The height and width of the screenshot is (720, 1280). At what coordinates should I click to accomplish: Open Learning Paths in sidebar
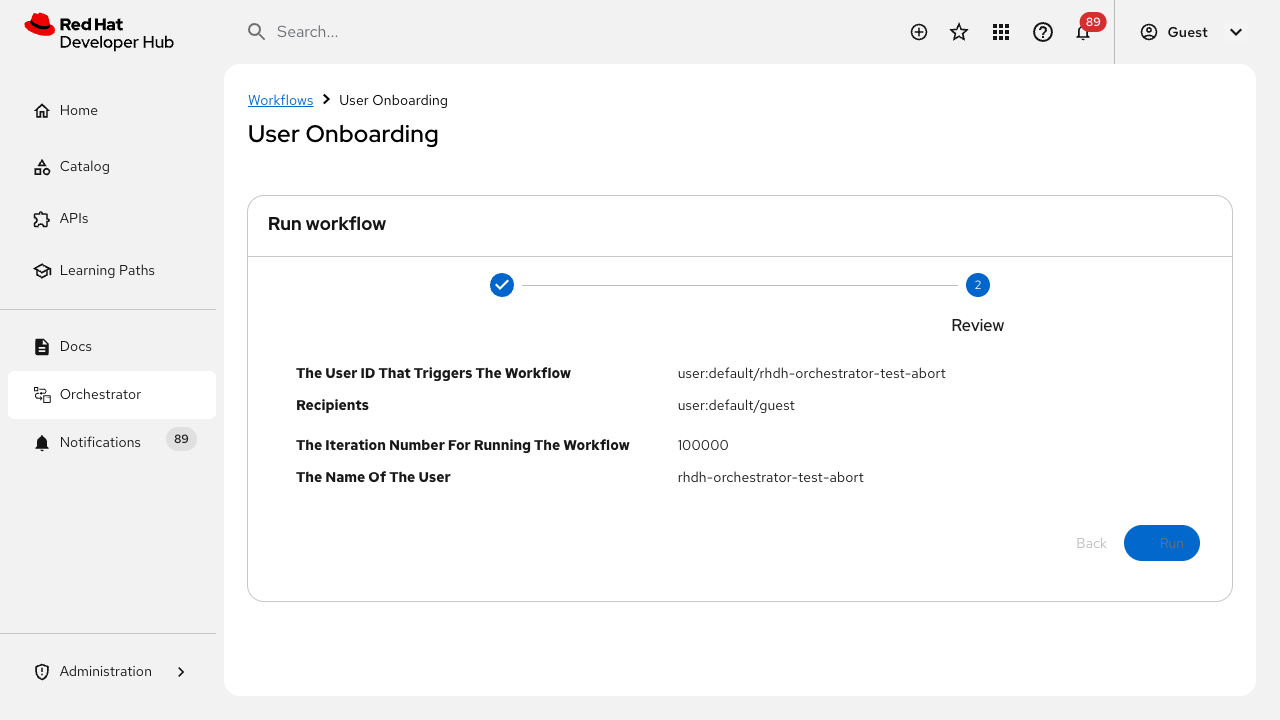coord(107,270)
